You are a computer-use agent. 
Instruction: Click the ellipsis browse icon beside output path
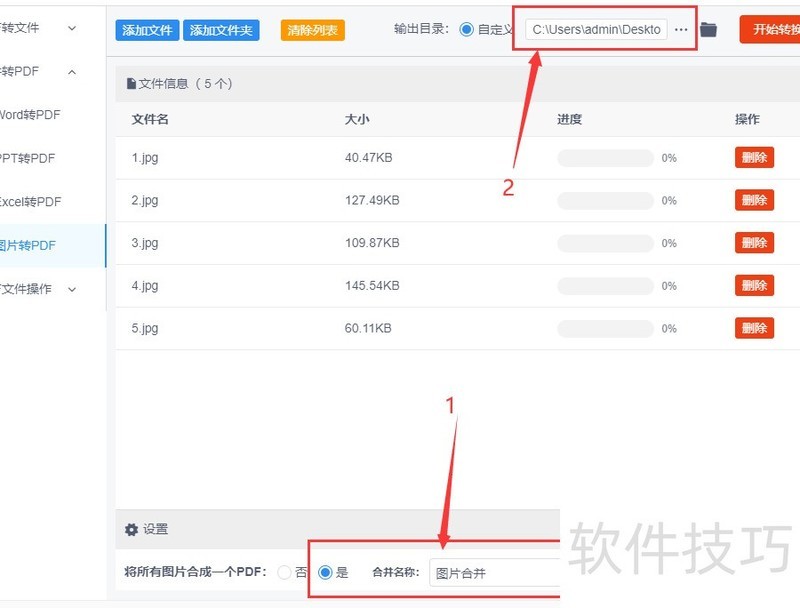coord(681,29)
